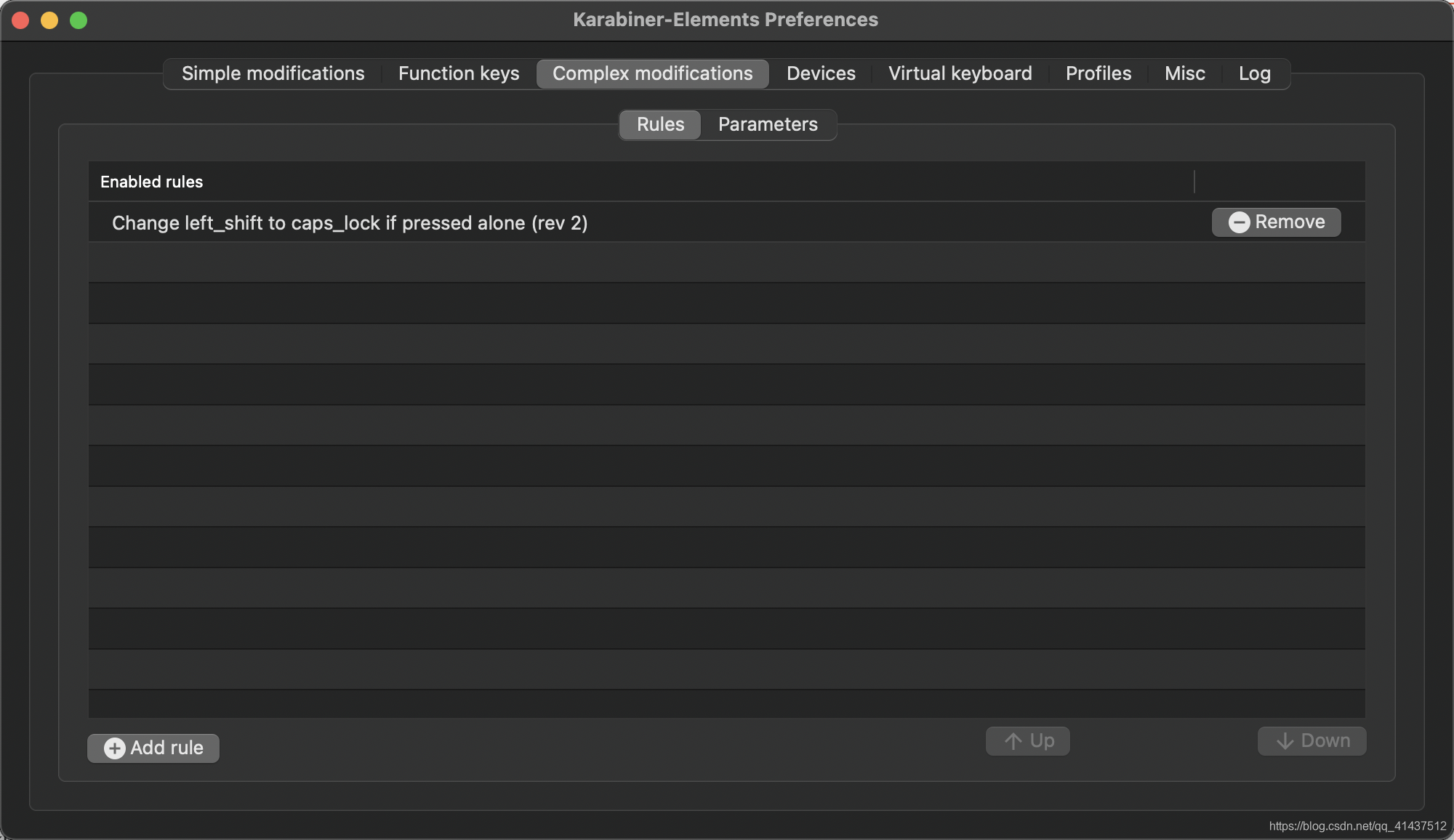Click the Karabiner-Elements Preferences title bar
This screenshot has height=840, width=1454.
coord(725,20)
